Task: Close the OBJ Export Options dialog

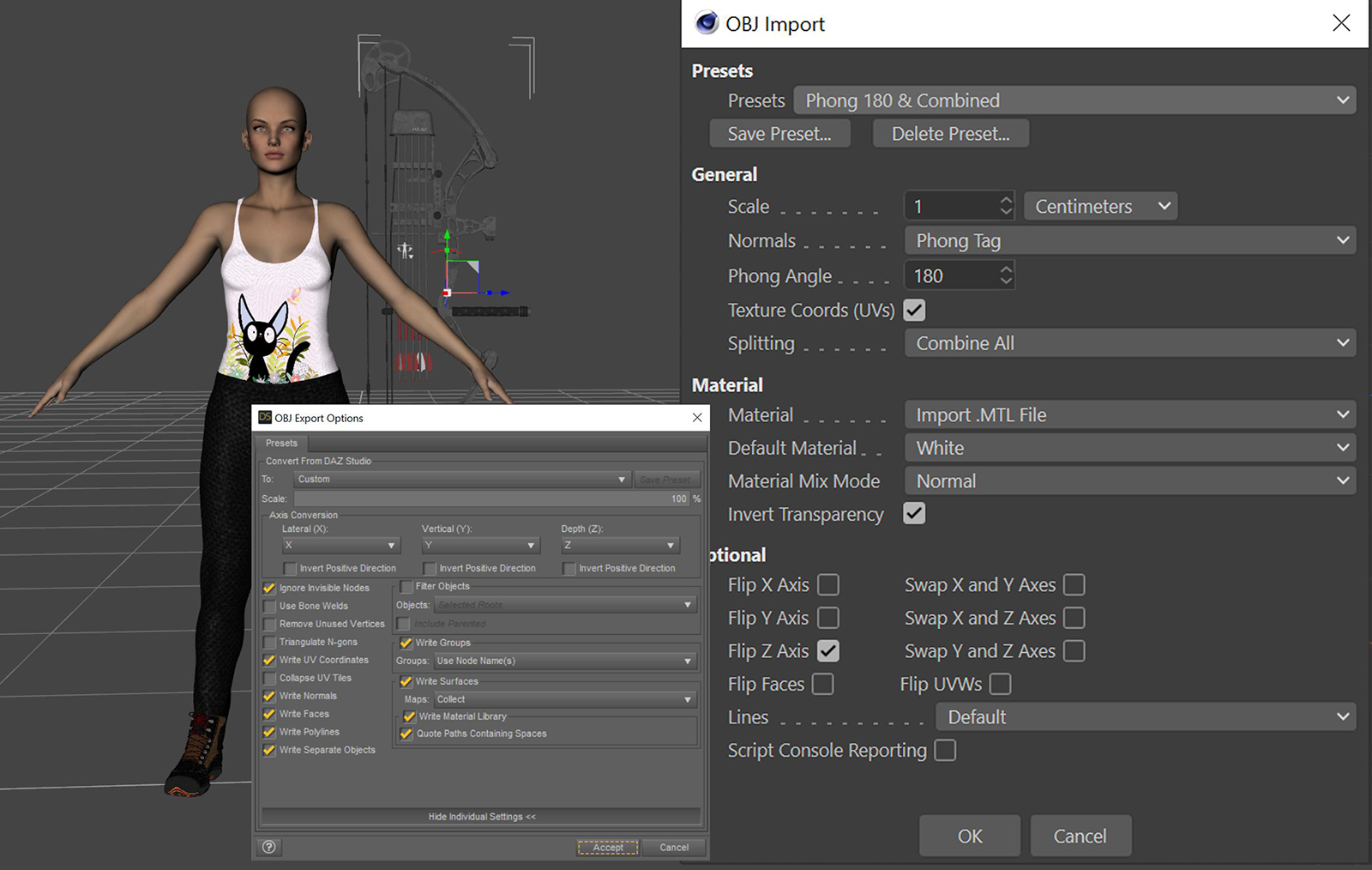Action: [x=697, y=418]
